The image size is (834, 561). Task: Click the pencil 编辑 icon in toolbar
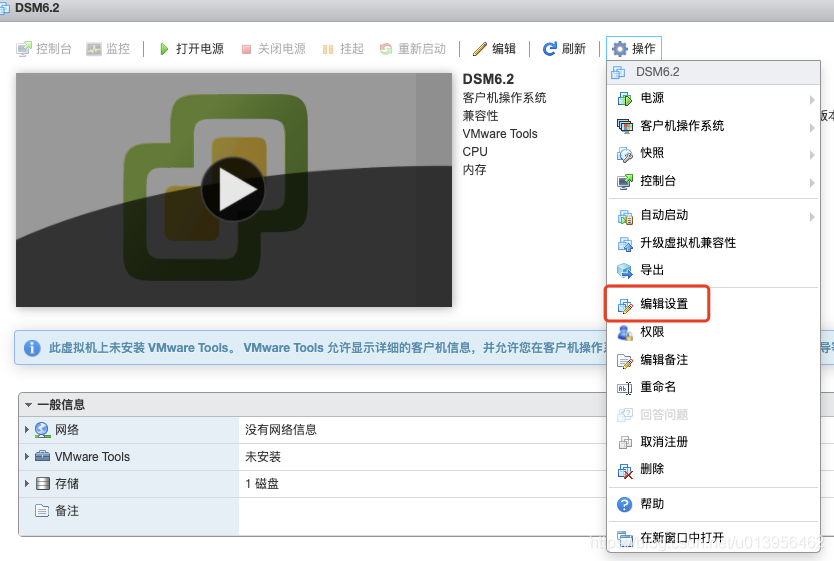[480, 49]
